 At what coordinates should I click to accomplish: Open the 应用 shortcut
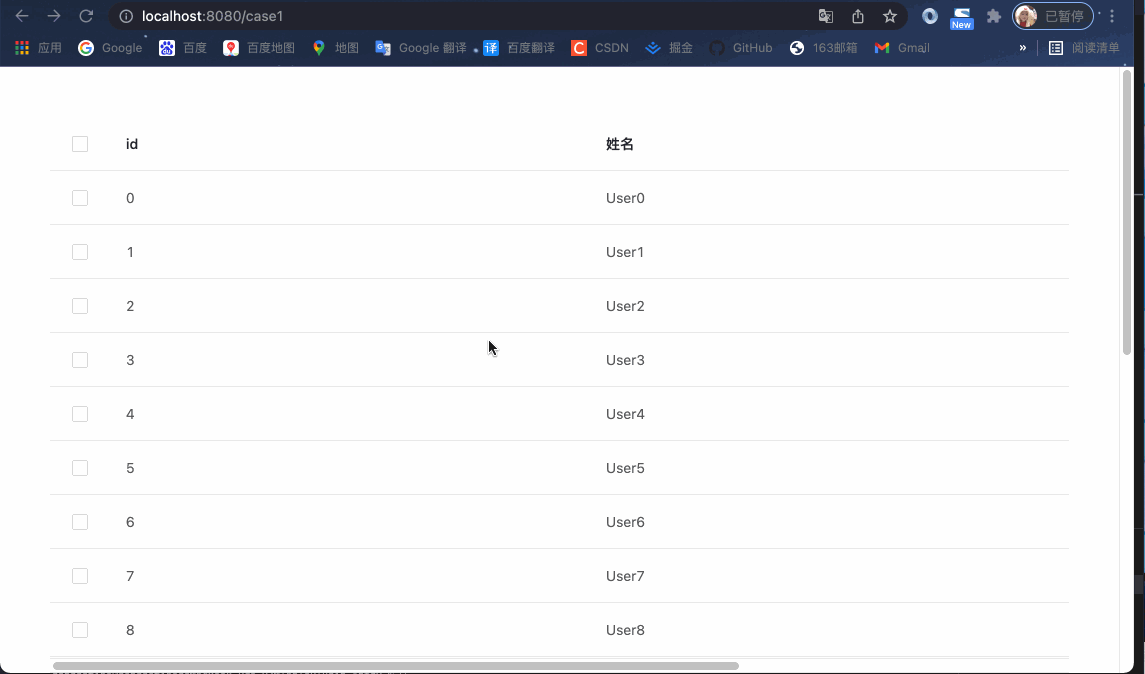[x=37, y=47]
